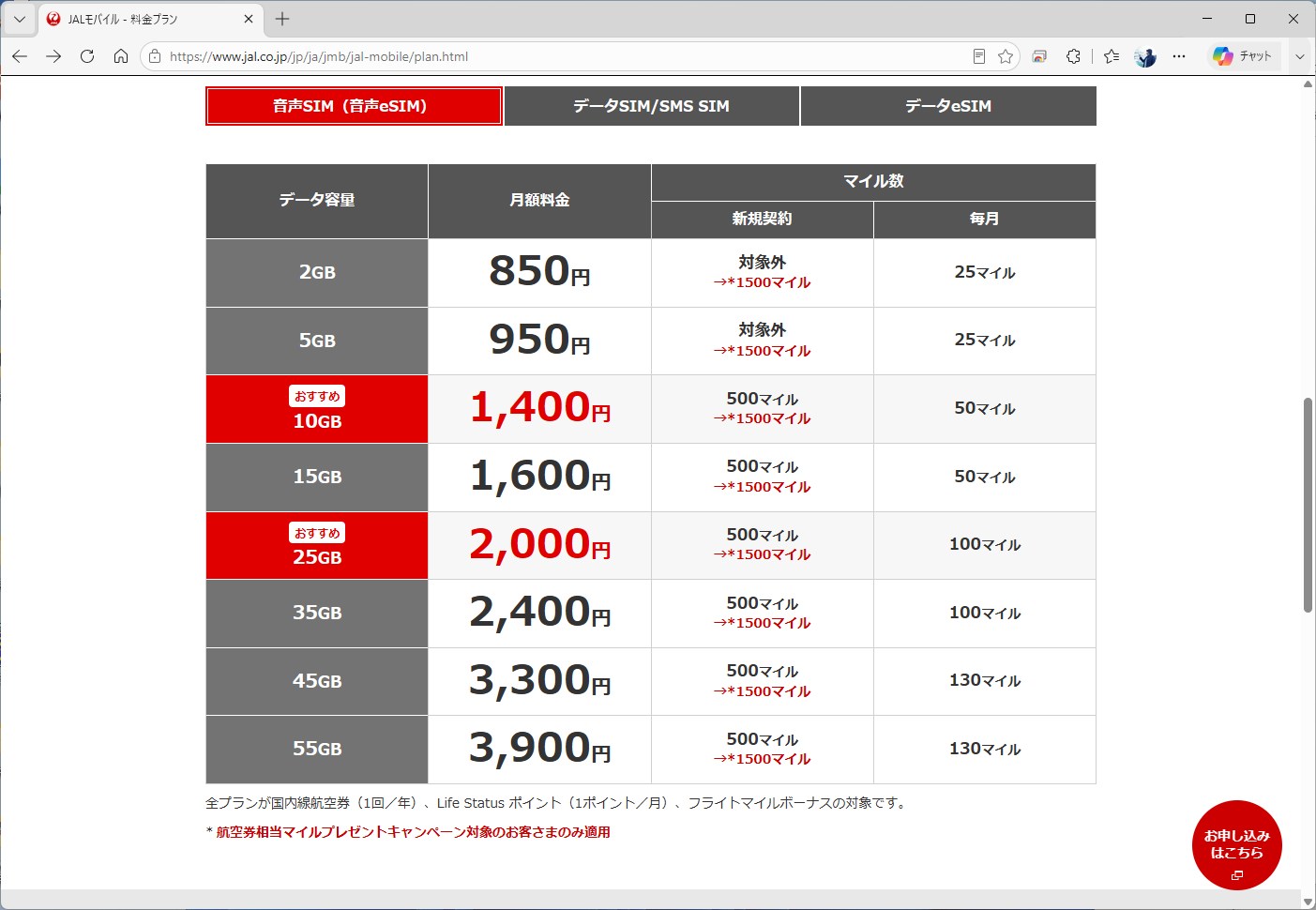This screenshot has width=1316, height=910.
Task: Click the 500マイル cell in the 35GB row
Action: click(763, 614)
